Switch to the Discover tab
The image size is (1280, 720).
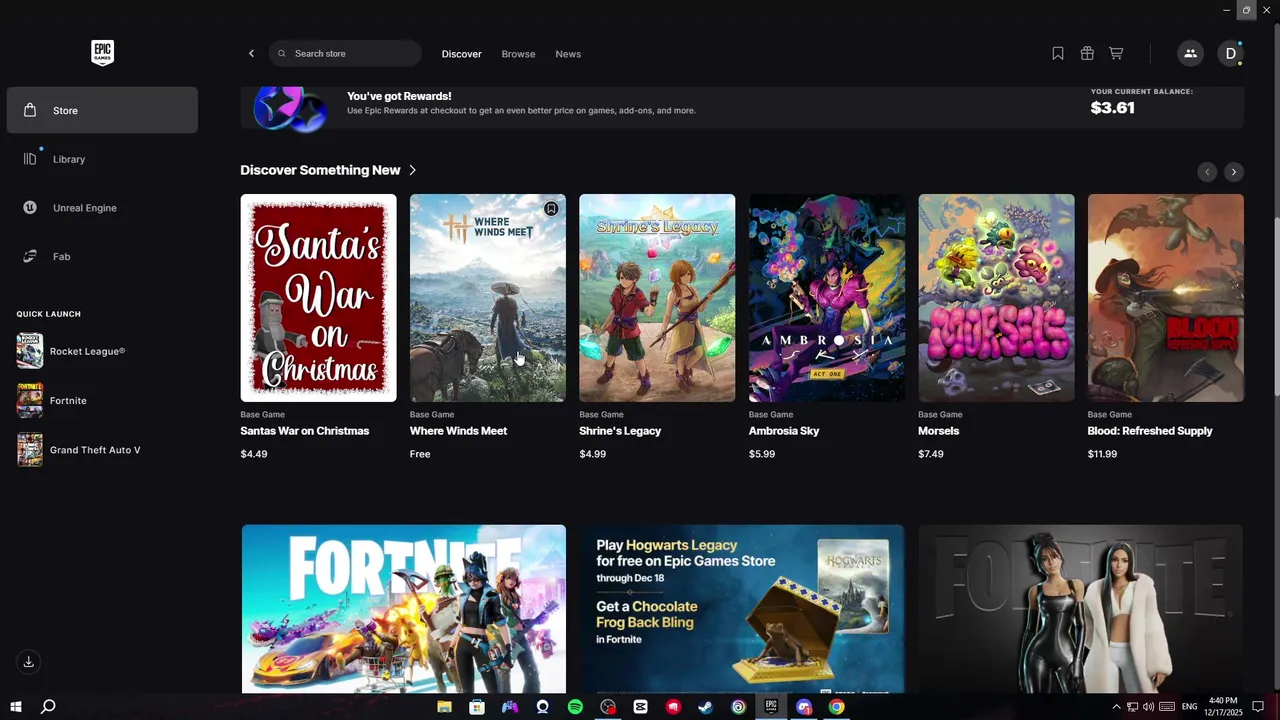[x=462, y=54]
